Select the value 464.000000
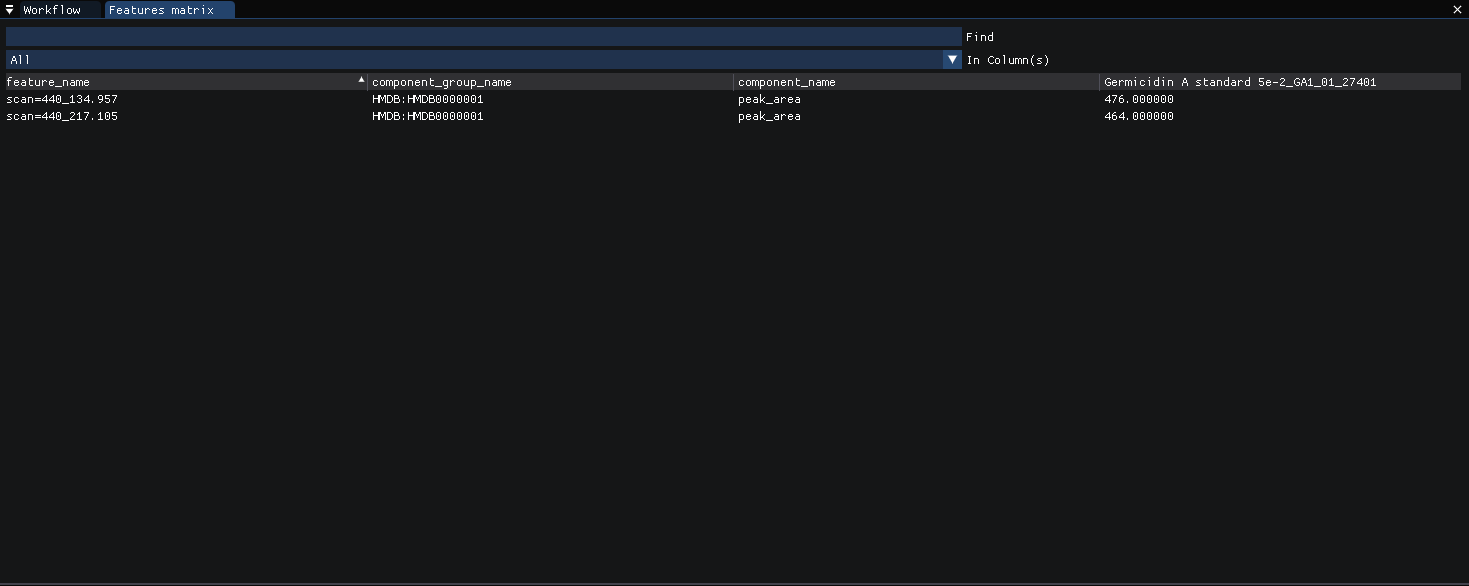Viewport: 1469px width, 586px height. 1139,116
